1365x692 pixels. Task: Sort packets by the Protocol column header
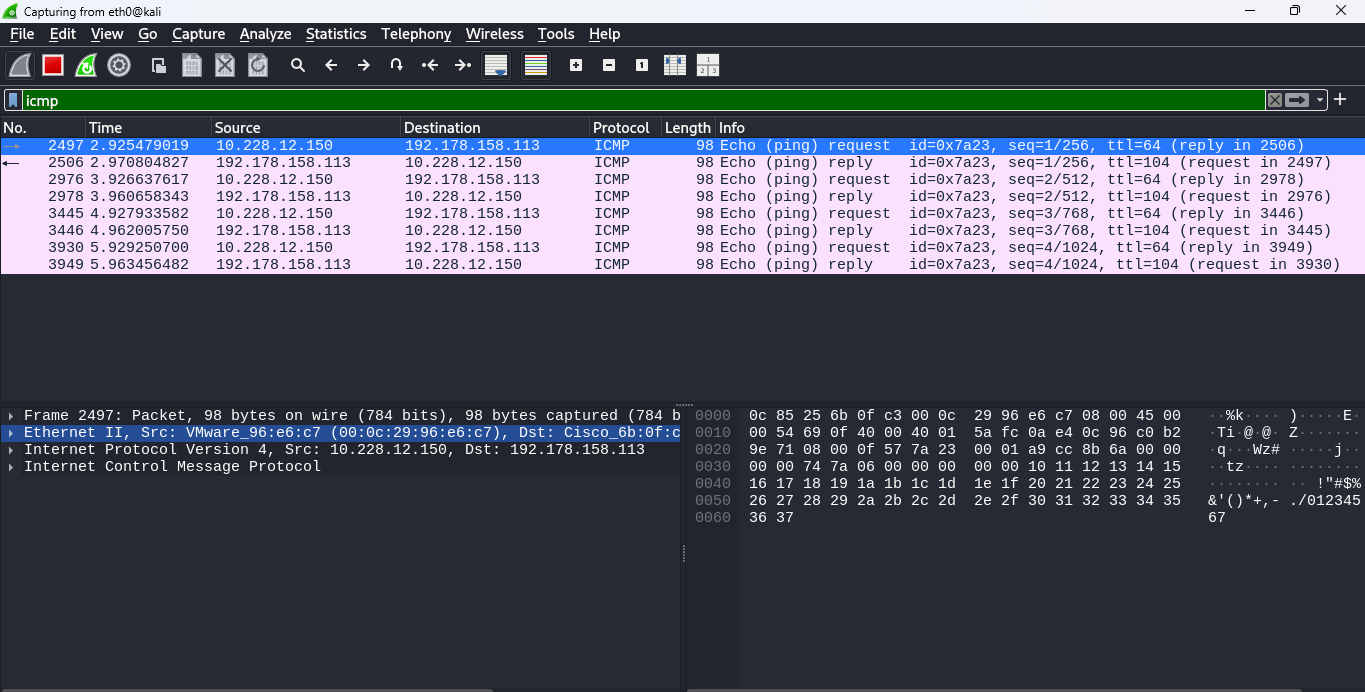click(x=625, y=128)
